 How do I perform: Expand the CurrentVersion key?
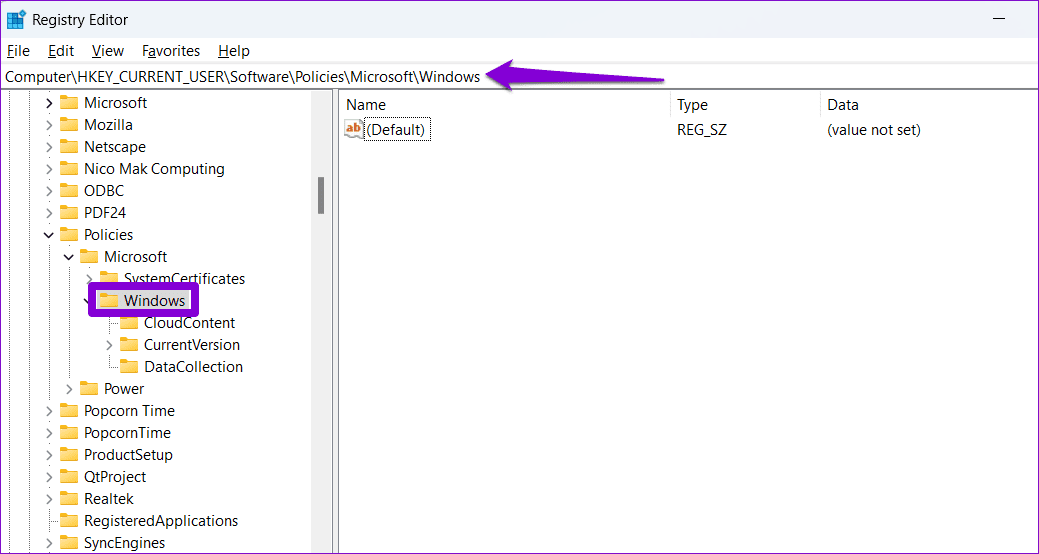click(x=109, y=345)
